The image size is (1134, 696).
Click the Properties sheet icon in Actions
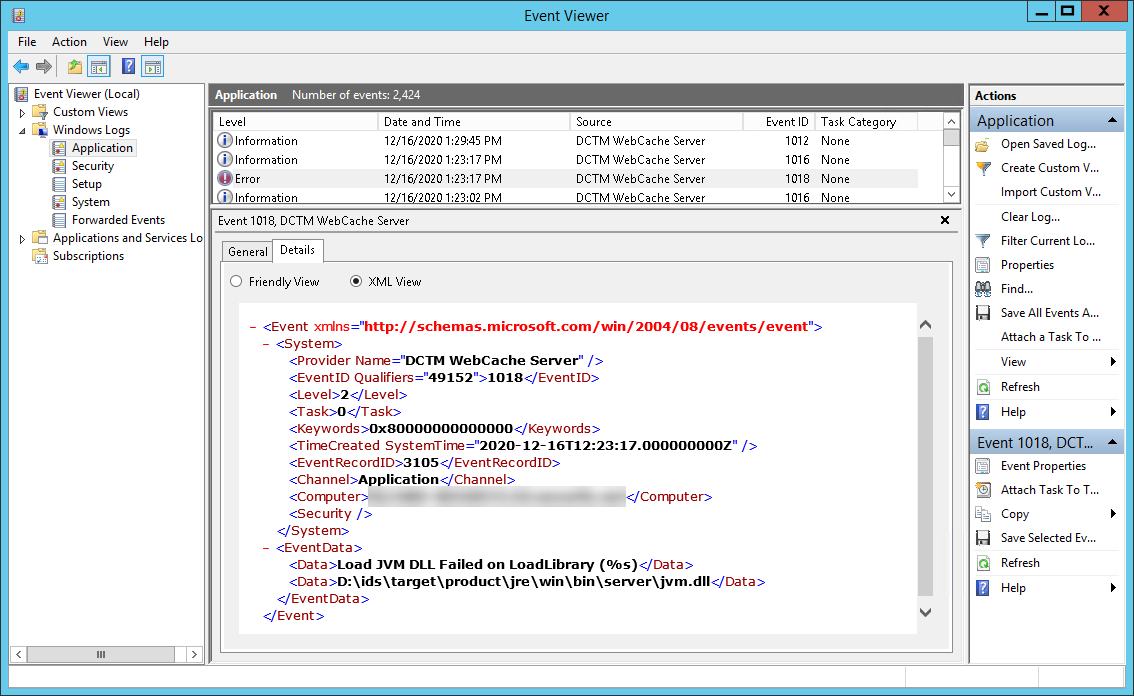[x=983, y=265]
